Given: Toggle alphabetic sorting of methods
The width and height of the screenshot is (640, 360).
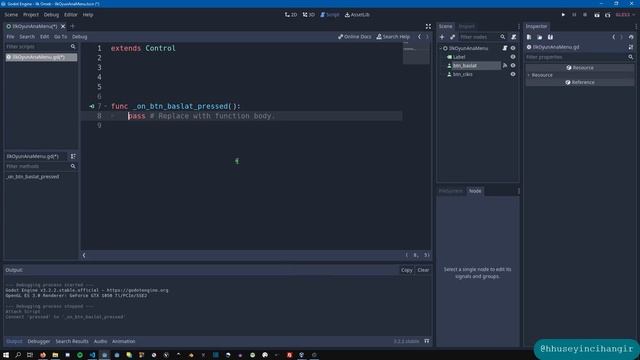Looking at the screenshot, I should 73,156.
